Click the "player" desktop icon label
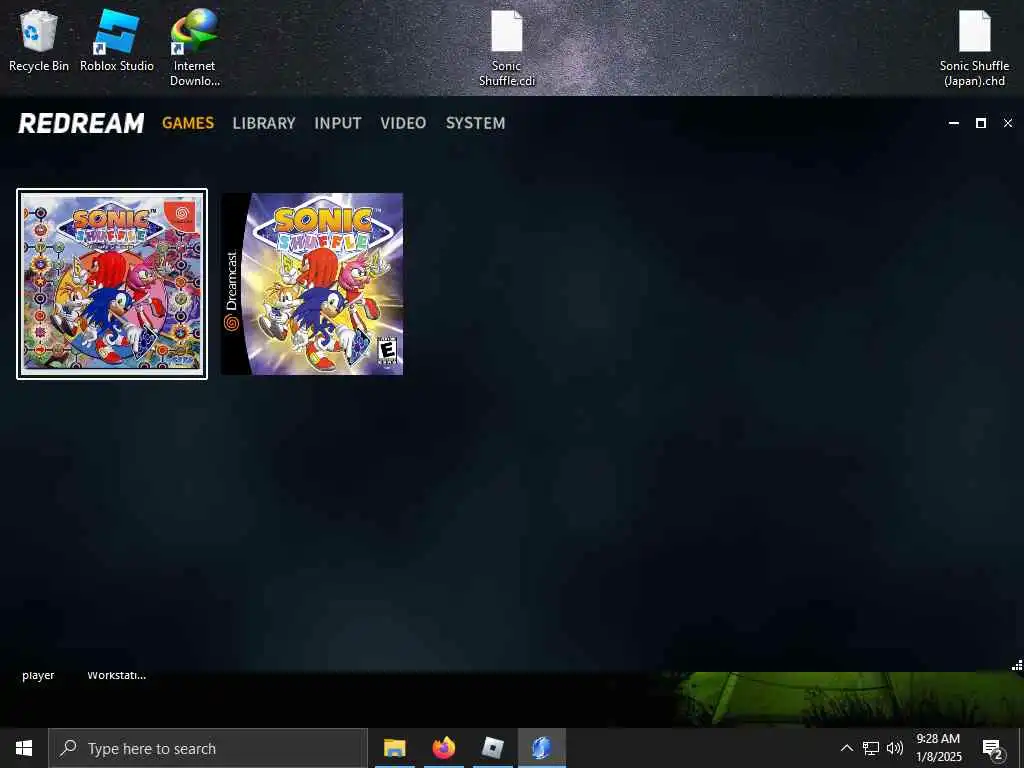The width and height of the screenshot is (1024, 768). click(38, 675)
